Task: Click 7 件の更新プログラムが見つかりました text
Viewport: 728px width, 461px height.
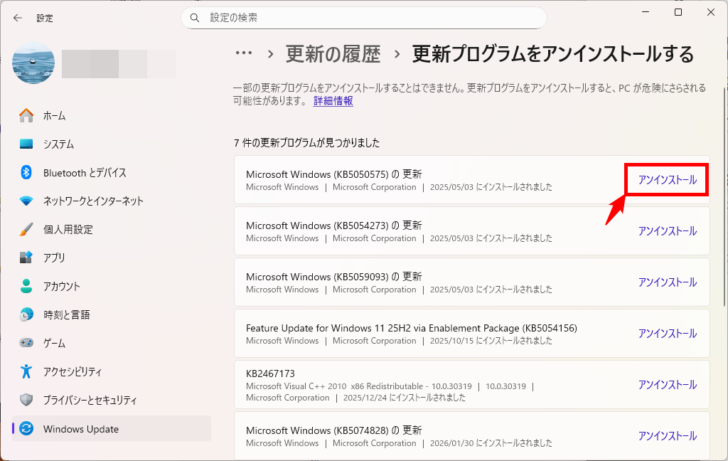Action: (306, 143)
